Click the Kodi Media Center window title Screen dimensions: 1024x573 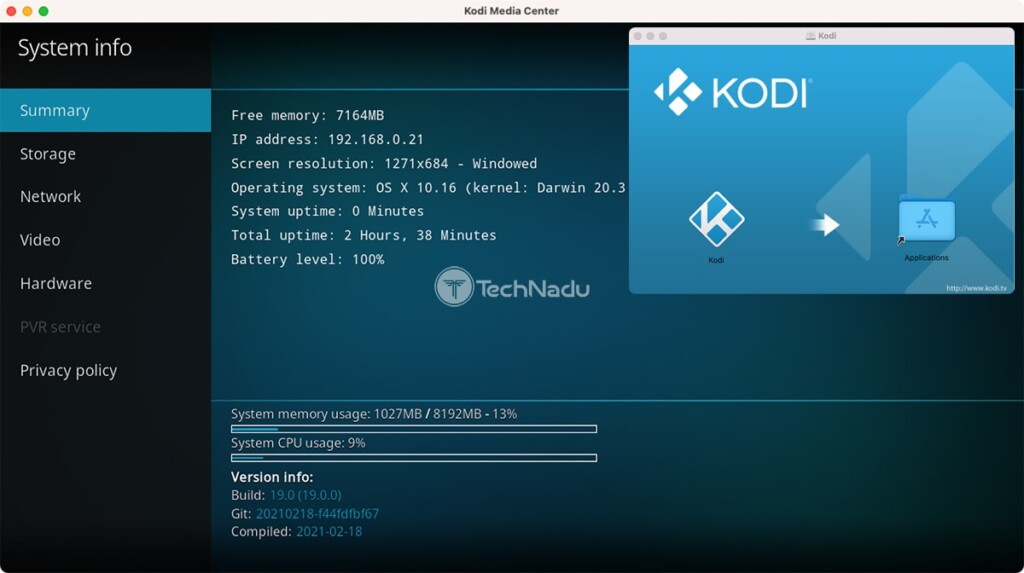pos(511,11)
